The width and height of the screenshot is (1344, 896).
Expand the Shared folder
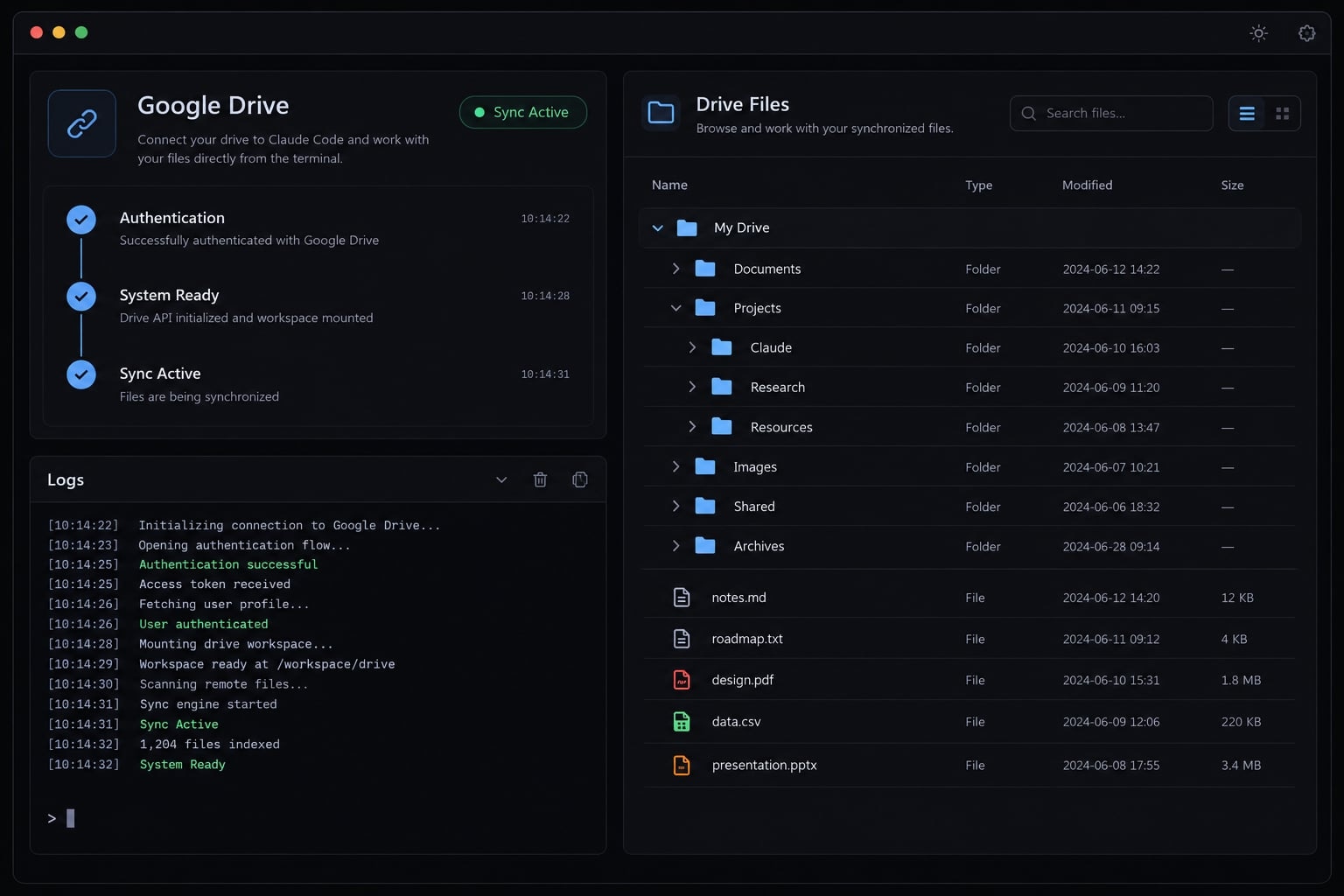675,506
